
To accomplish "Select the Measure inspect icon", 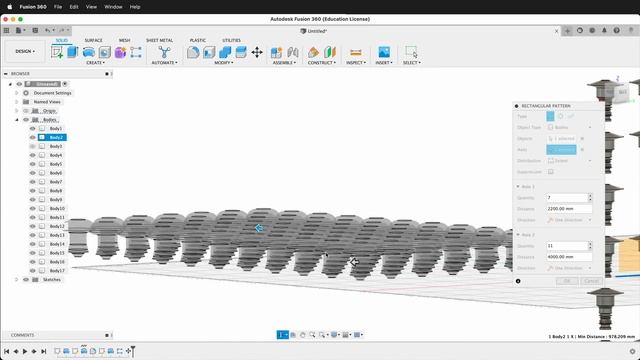I will click(356, 52).
